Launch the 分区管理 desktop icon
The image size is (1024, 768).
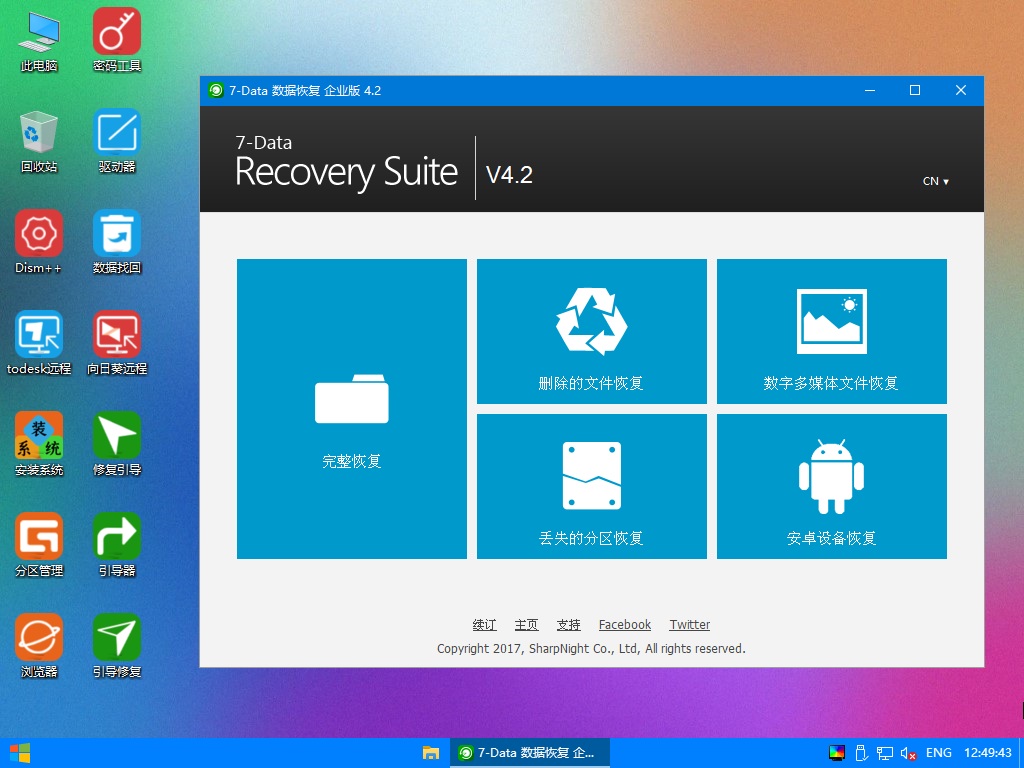click(39, 544)
